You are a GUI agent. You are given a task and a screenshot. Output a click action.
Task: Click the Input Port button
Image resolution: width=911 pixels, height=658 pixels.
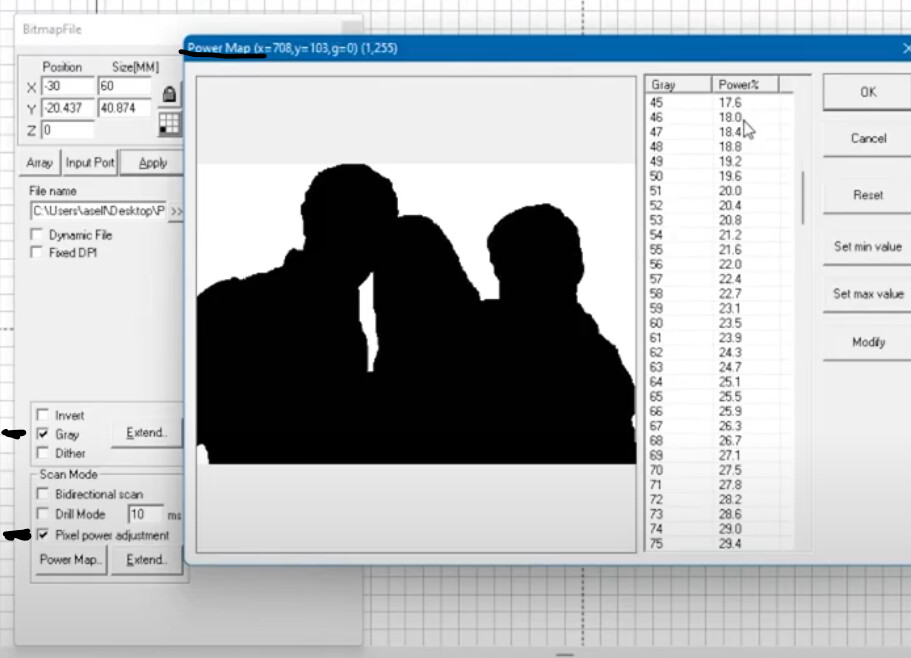click(x=90, y=163)
